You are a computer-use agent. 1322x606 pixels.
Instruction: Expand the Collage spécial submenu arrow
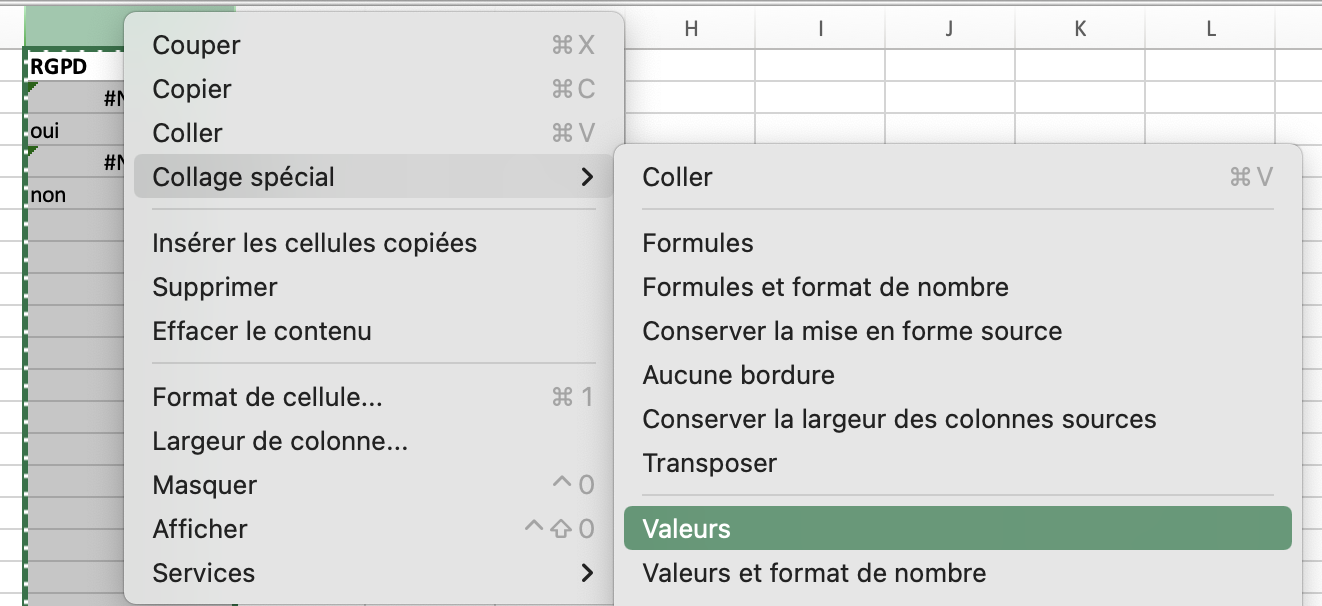586,177
